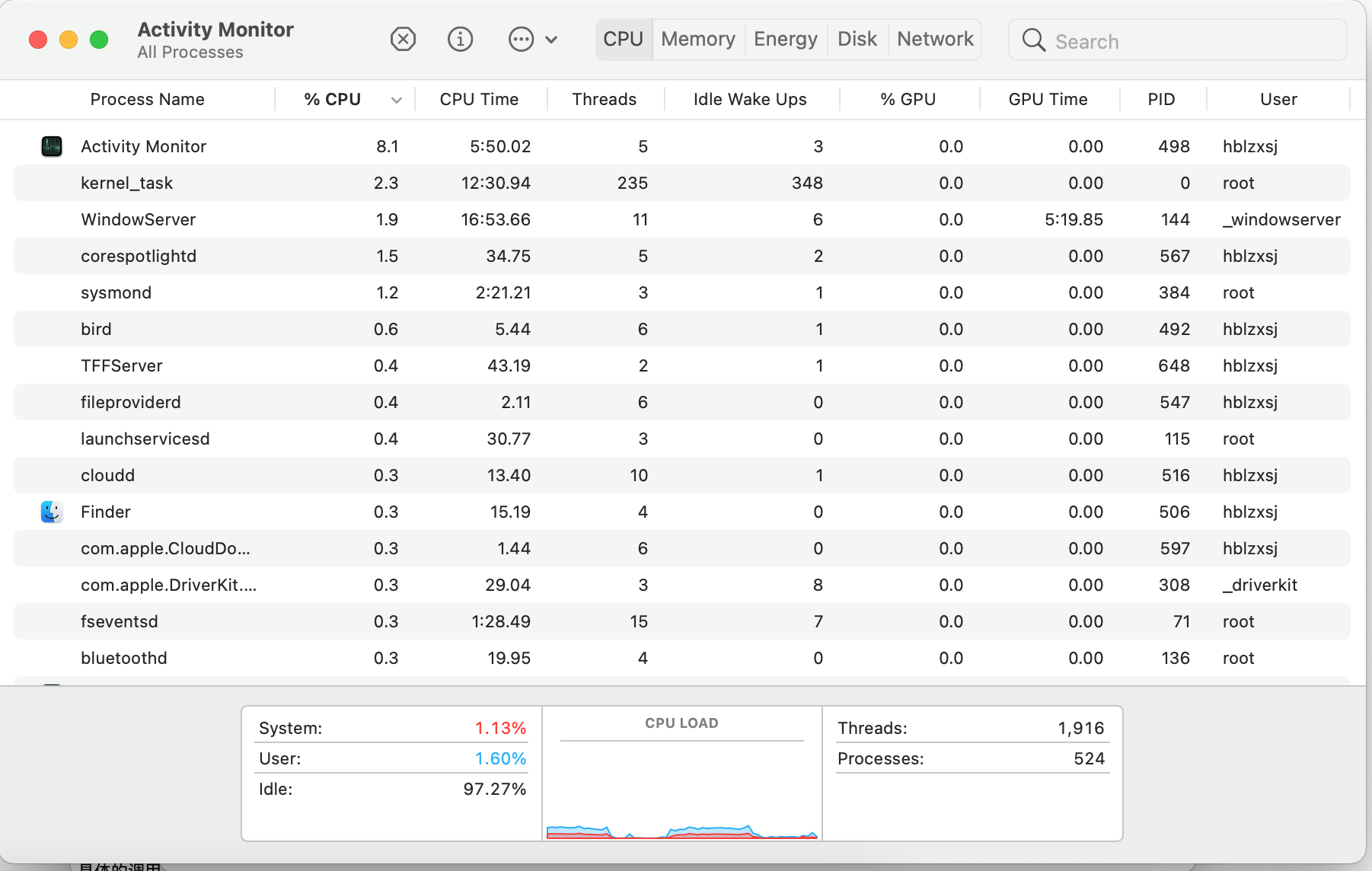Sort by CPU Time column header

pyautogui.click(x=479, y=99)
